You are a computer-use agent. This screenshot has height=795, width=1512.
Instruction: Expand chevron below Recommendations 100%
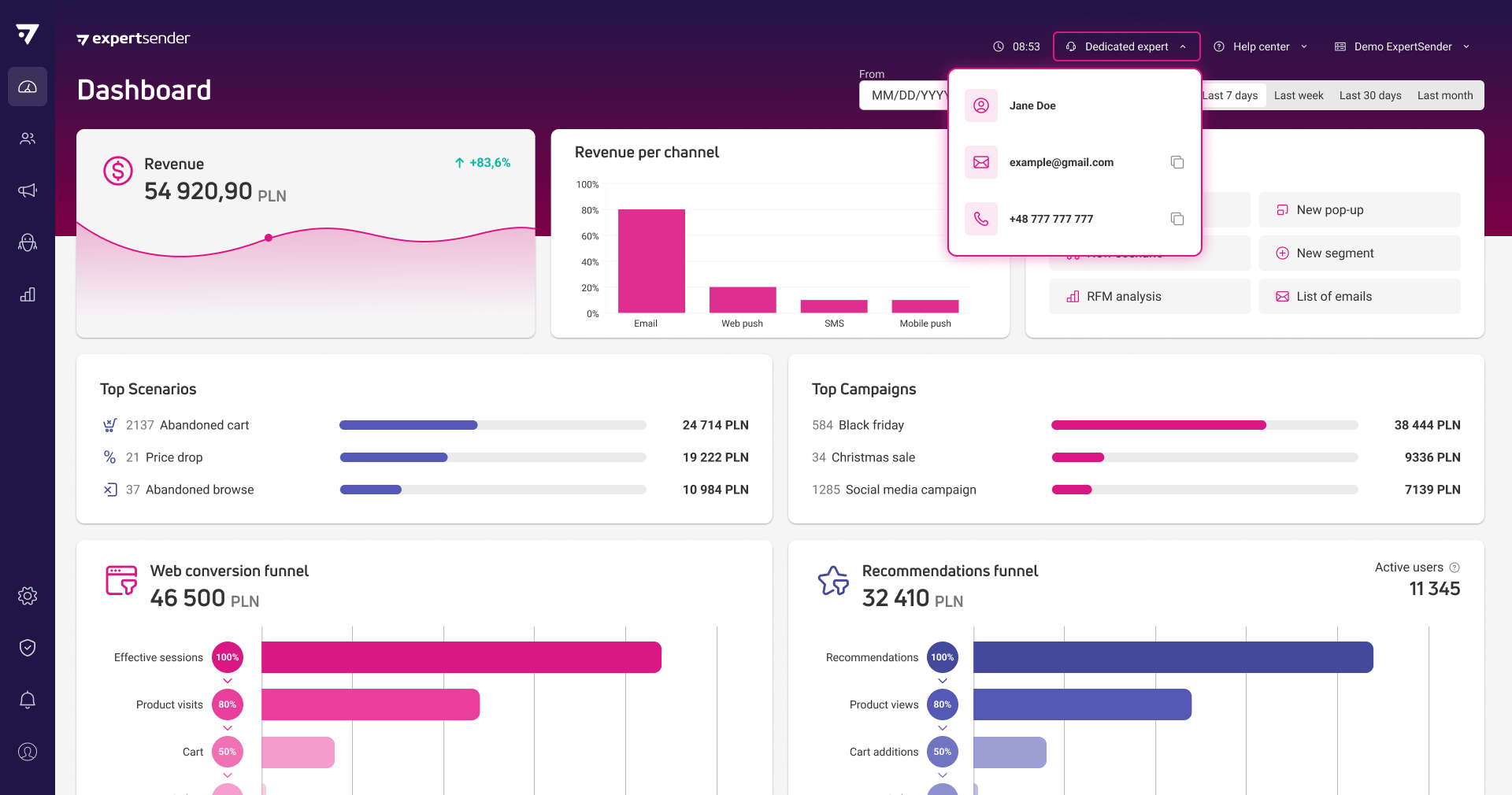[943, 681]
